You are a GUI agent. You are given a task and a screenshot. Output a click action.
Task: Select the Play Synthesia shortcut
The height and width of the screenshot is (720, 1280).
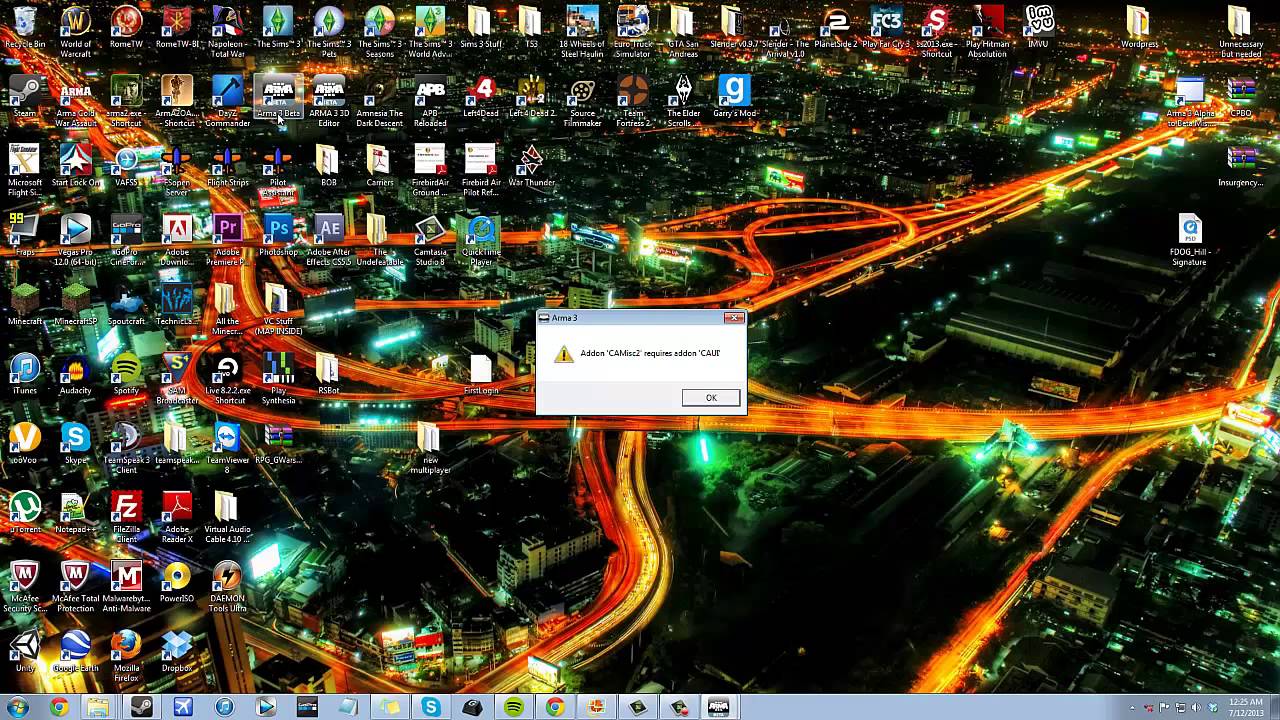pyautogui.click(x=278, y=378)
